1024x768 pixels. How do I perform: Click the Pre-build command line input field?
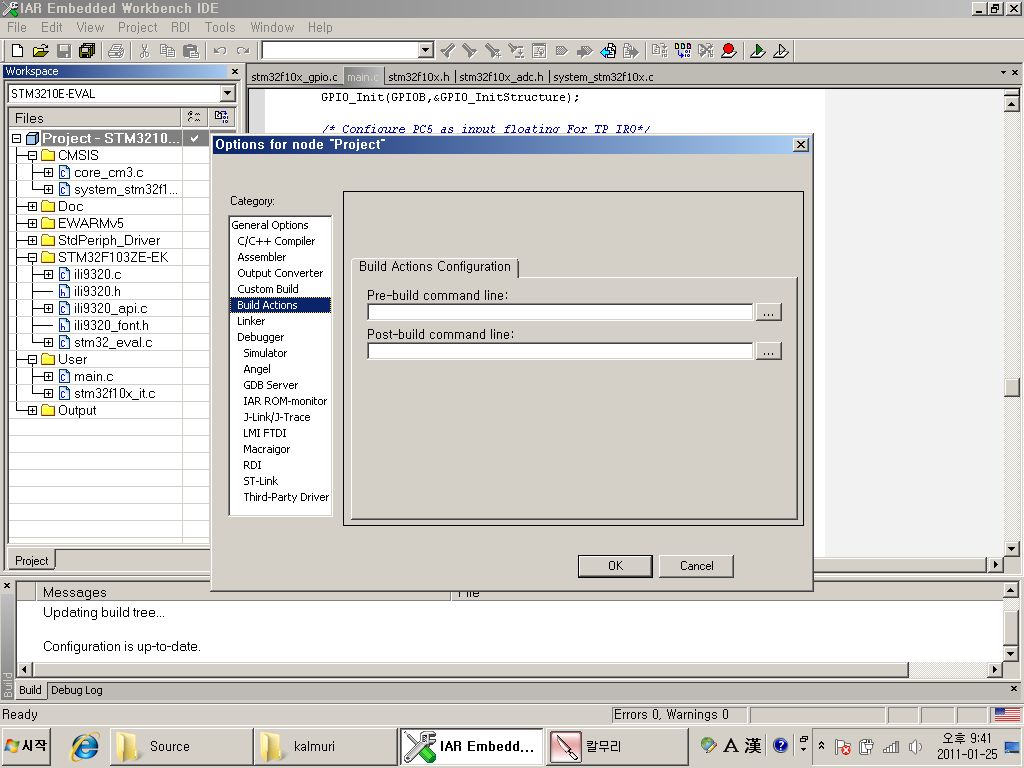tap(560, 313)
